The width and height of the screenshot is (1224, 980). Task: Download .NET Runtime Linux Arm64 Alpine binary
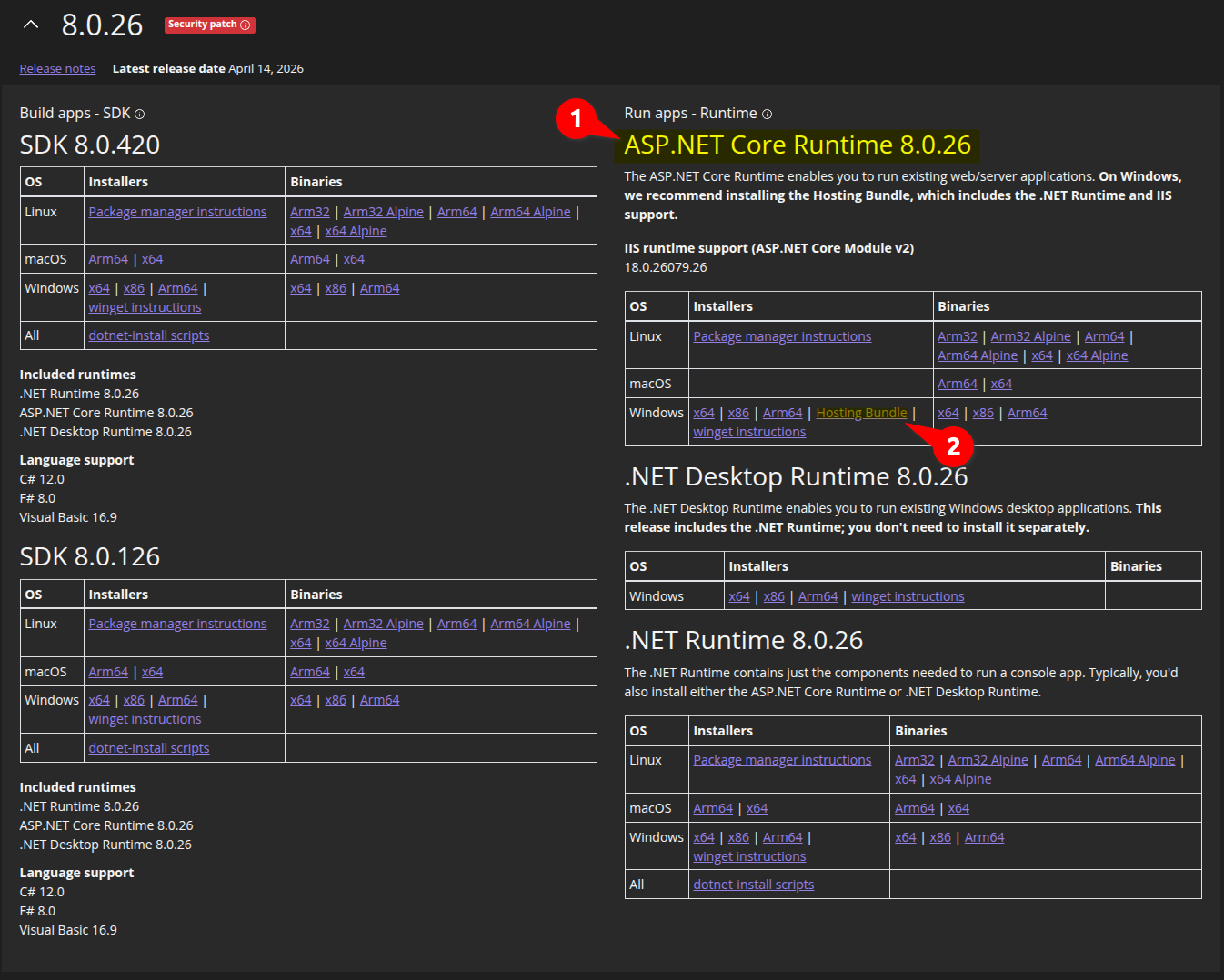[1135, 760]
